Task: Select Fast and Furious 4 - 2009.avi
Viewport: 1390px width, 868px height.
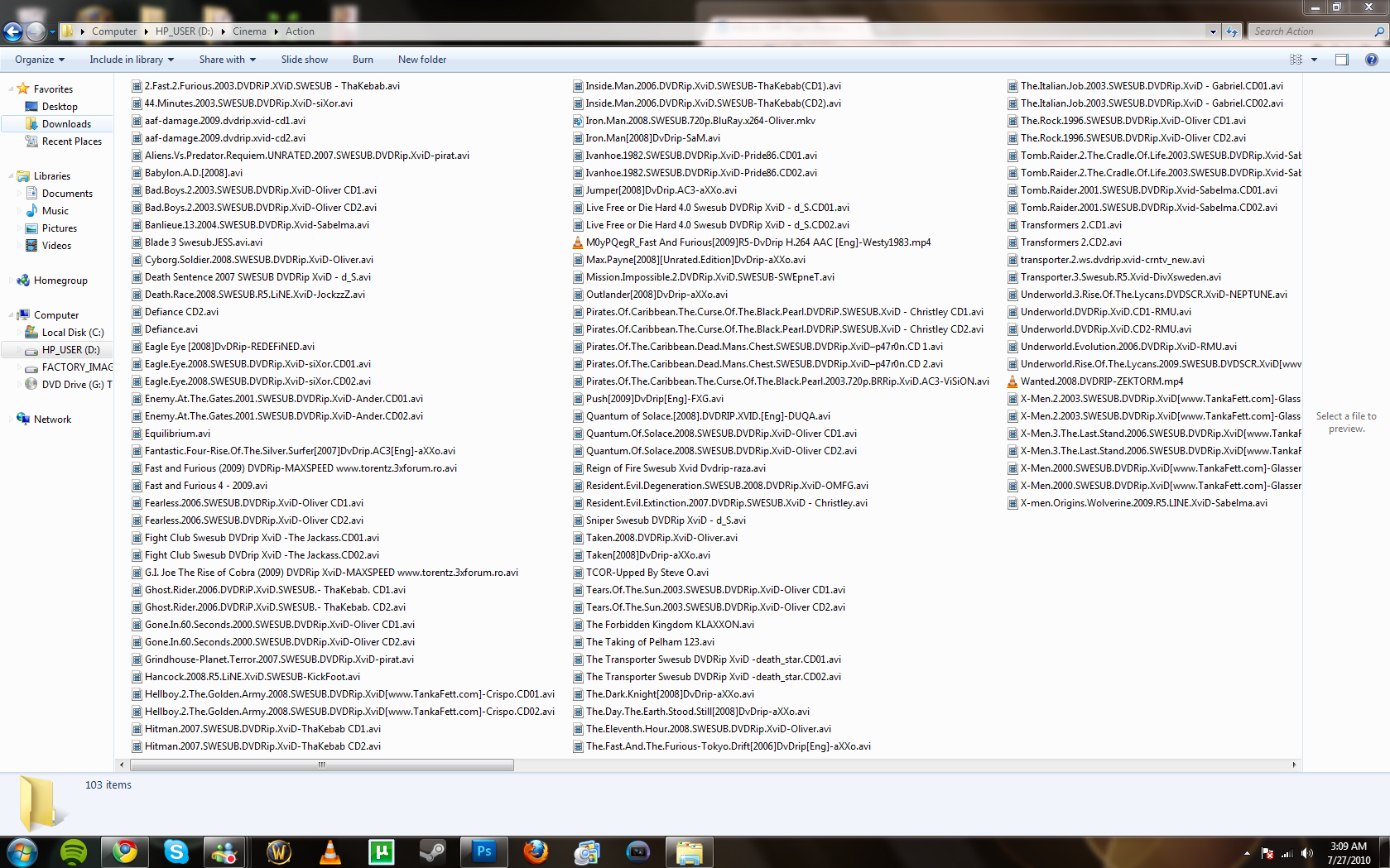Action: click(x=205, y=486)
